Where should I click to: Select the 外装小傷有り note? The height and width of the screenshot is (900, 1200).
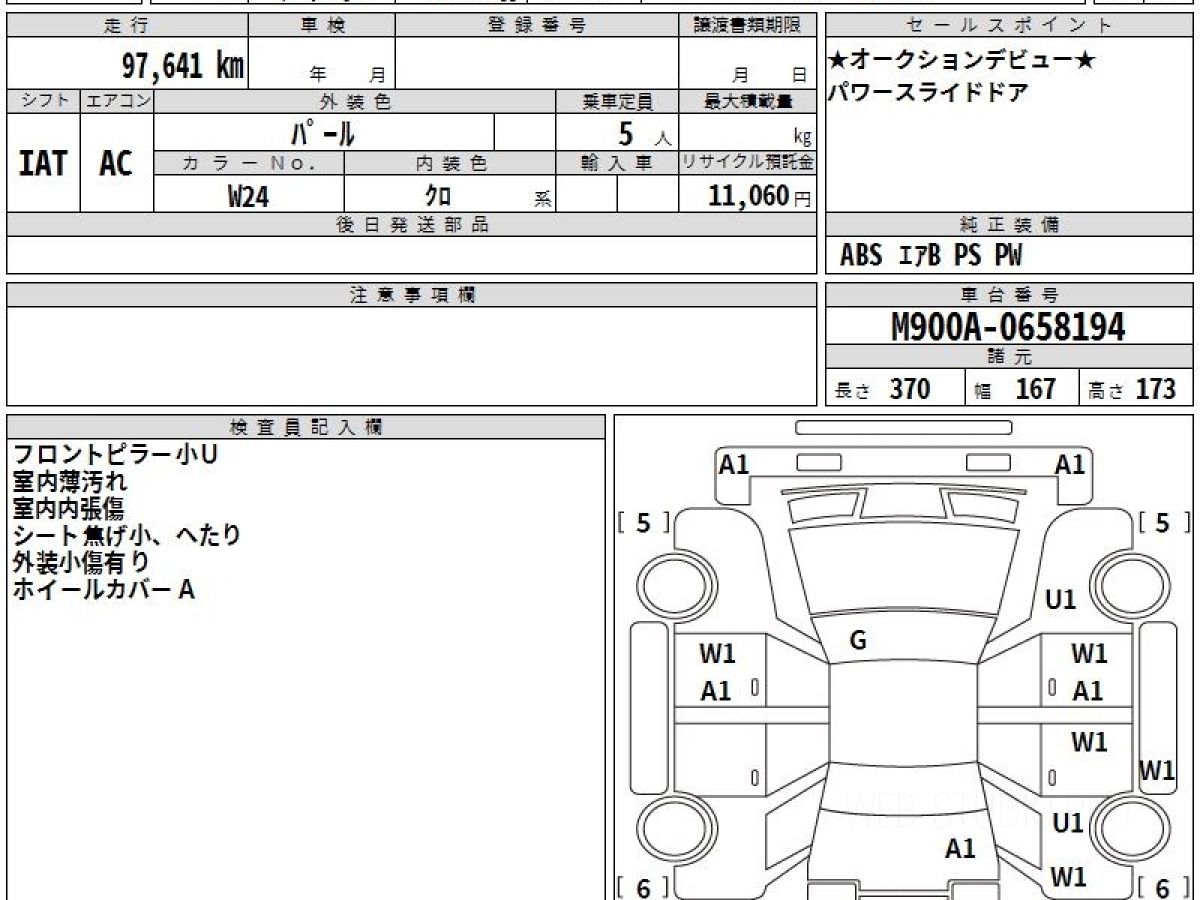[81, 562]
